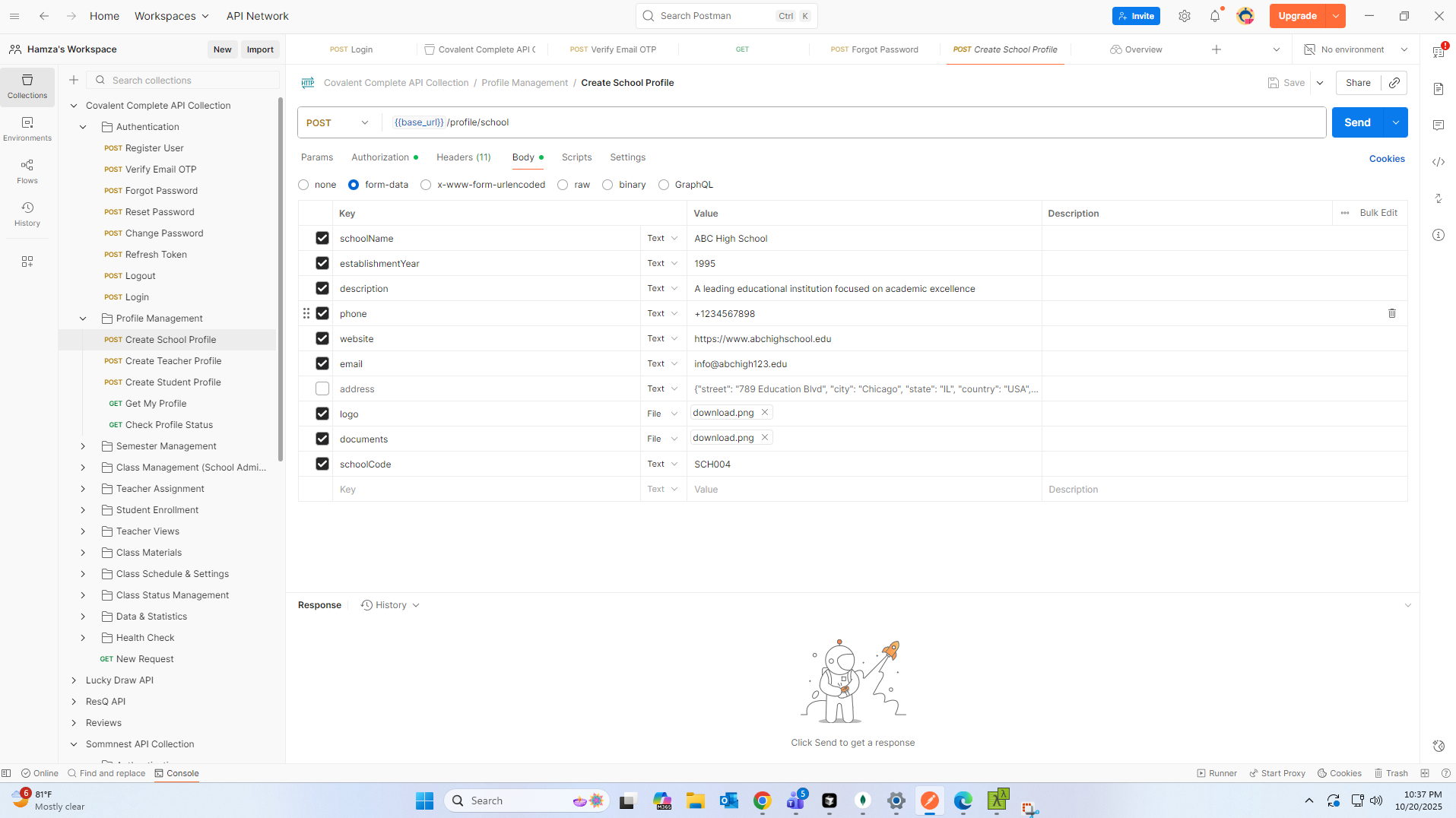
Task: Open the code snippet icon in right sidebar
Action: [1439, 162]
